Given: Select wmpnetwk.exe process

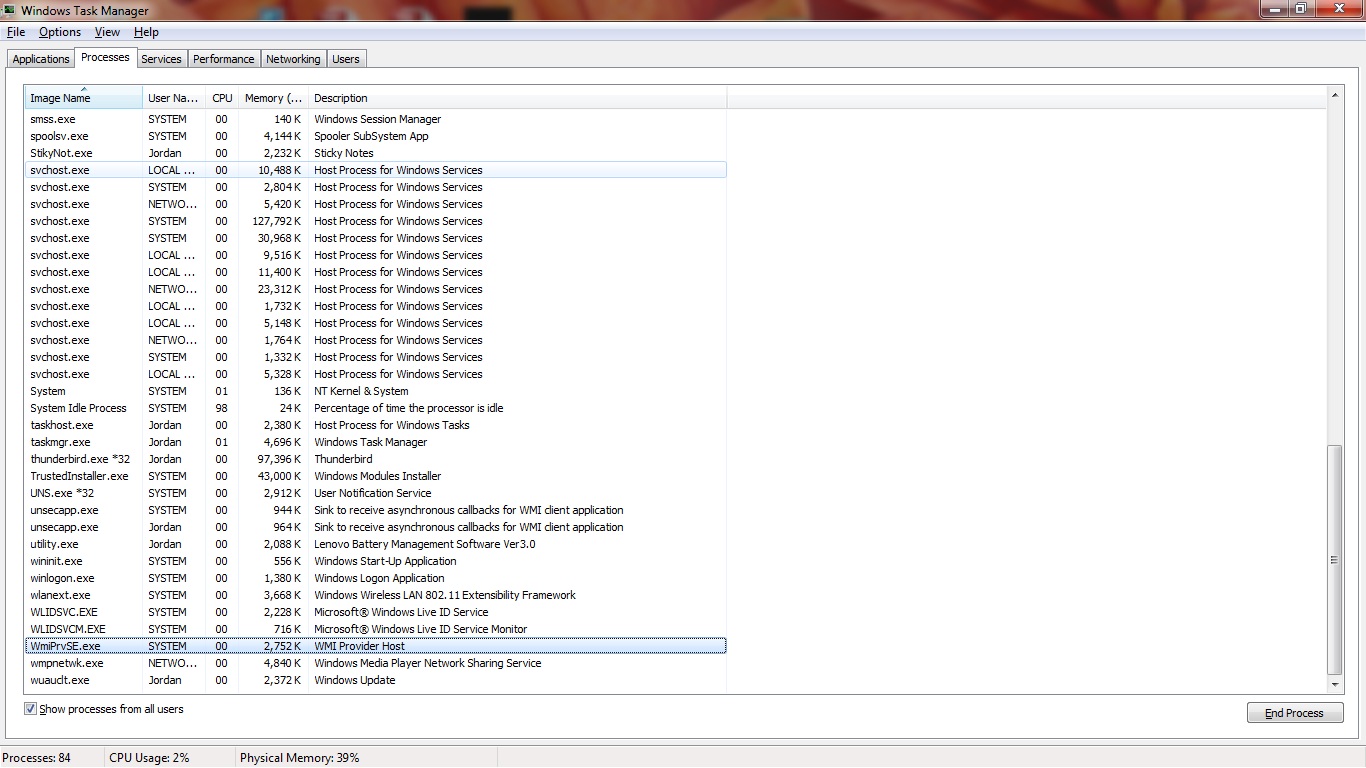Looking at the screenshot, I should coord(376,663).
